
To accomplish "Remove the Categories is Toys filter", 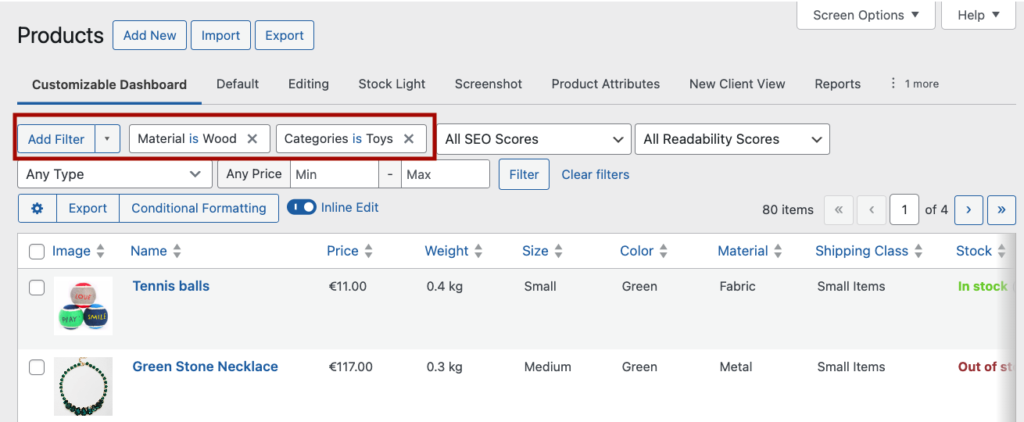I will click(x=409, y=138).
